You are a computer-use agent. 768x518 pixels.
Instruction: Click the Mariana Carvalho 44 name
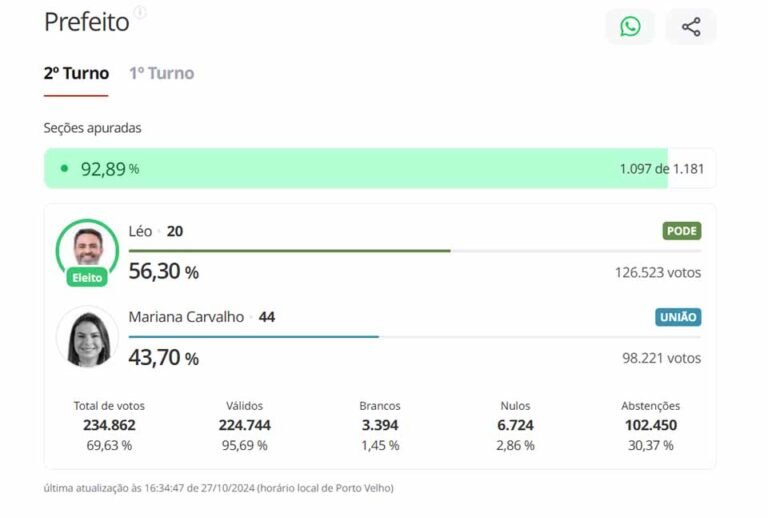(202, 317)
